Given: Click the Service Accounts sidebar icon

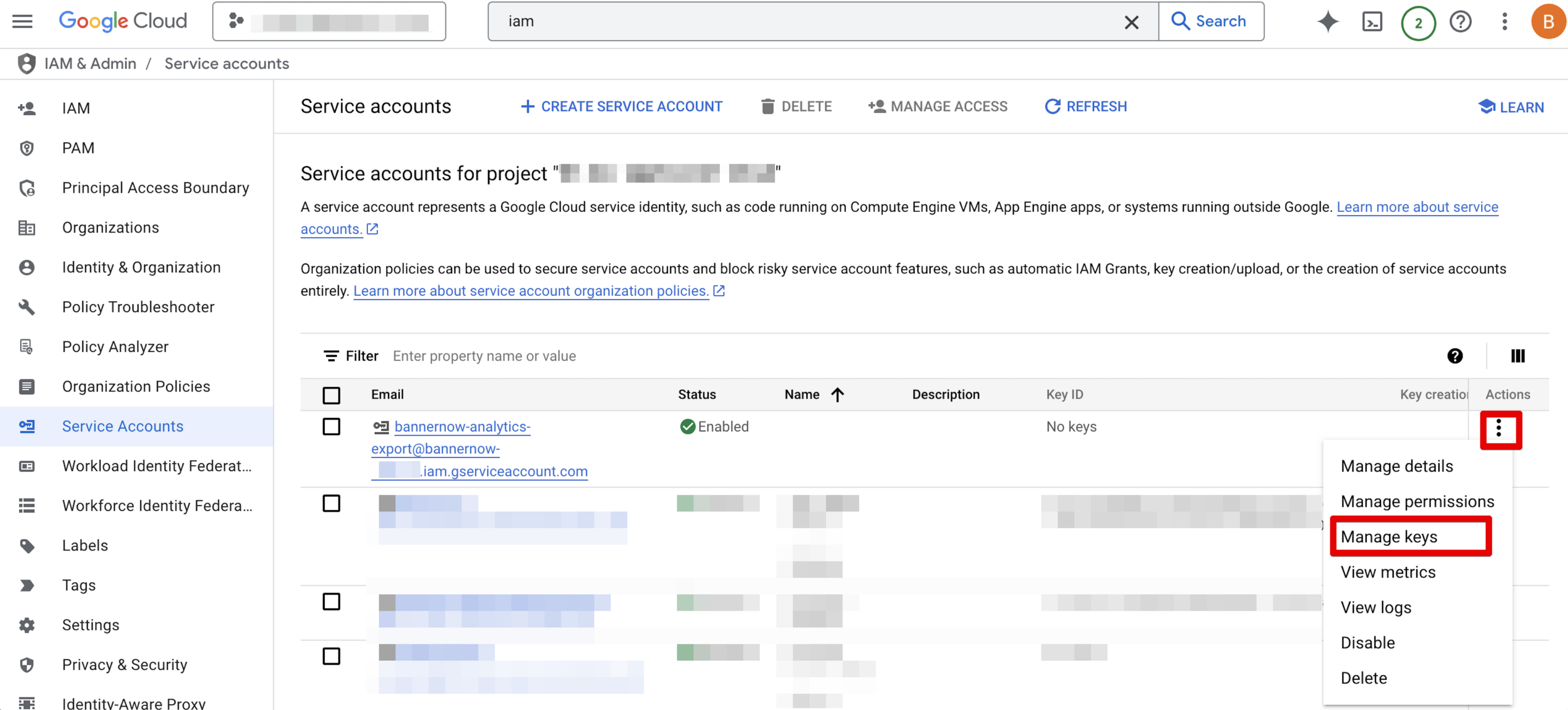Looking at the screenshot, I should tap(27, 426).
